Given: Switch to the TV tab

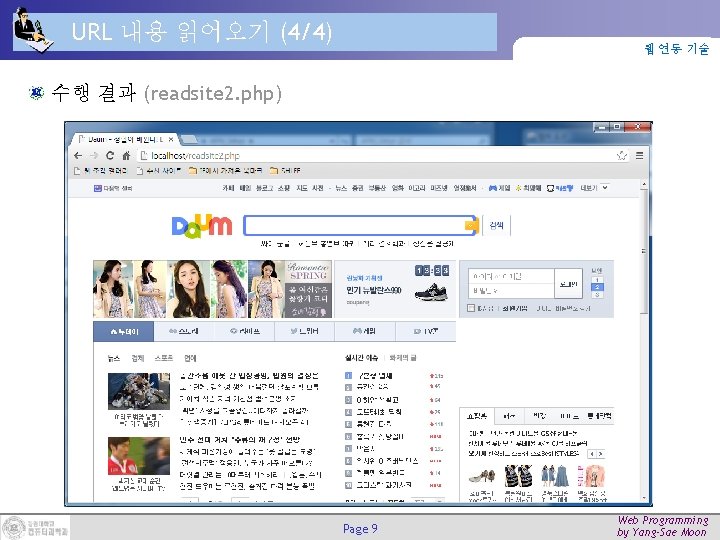Looking at the screenshot, I should point(425,331).
